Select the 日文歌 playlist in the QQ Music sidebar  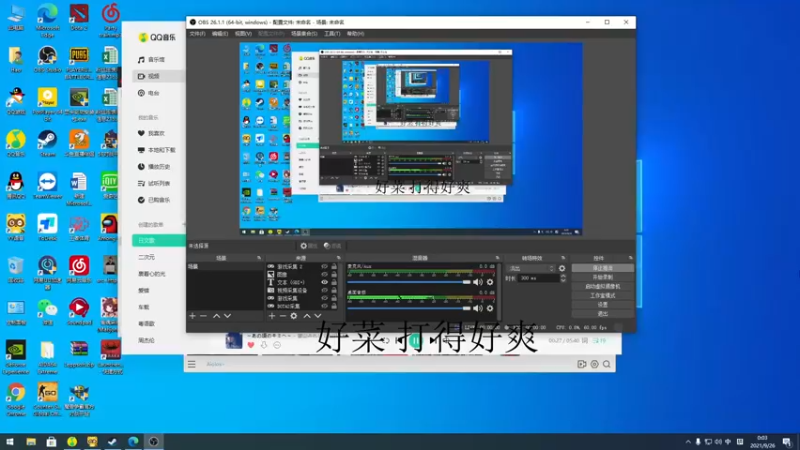click(x=159, y=240)
